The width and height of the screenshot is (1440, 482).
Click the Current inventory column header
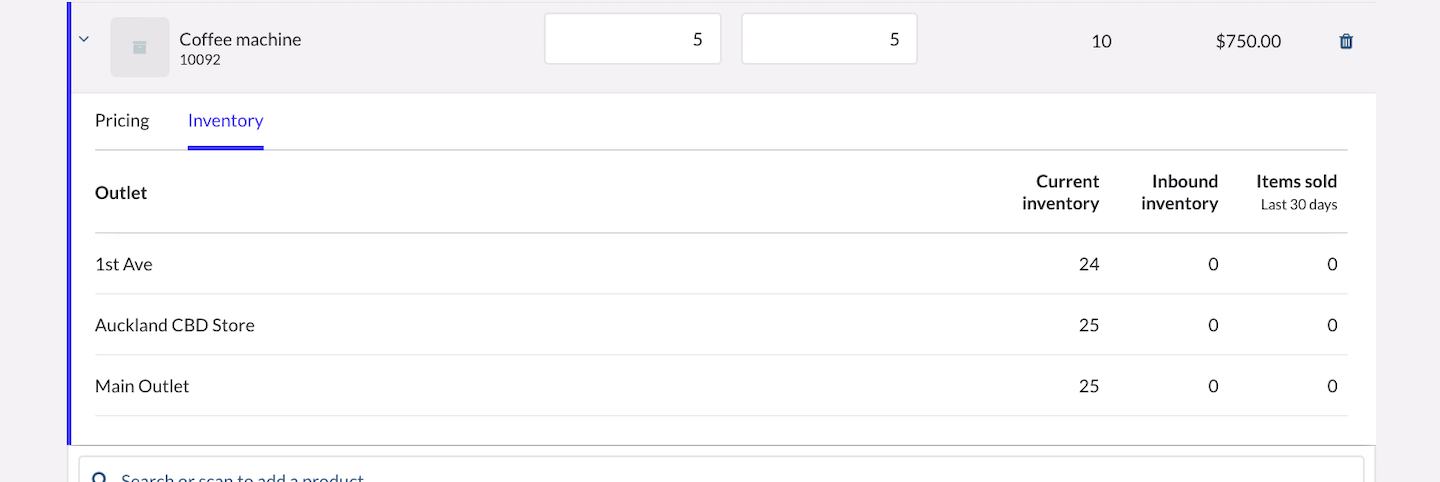coord(1061,193)
